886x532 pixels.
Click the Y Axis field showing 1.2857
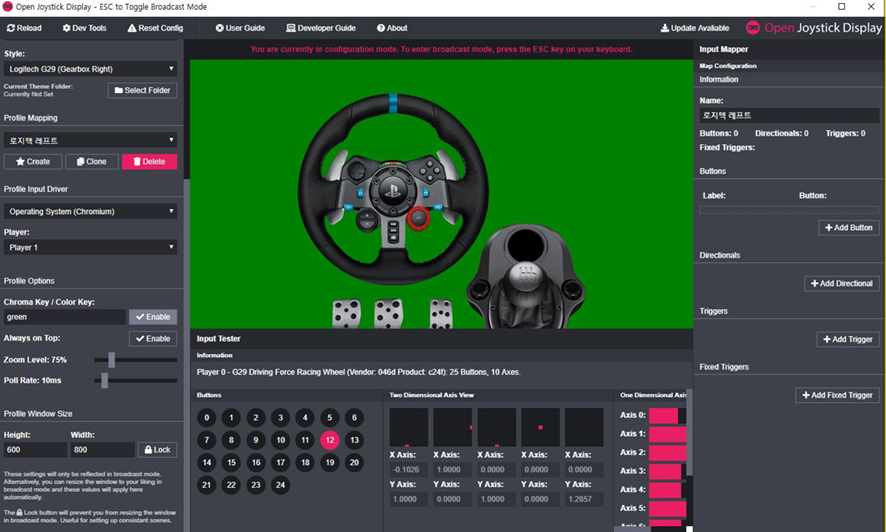pyautogui.click(x=584, y=499)
